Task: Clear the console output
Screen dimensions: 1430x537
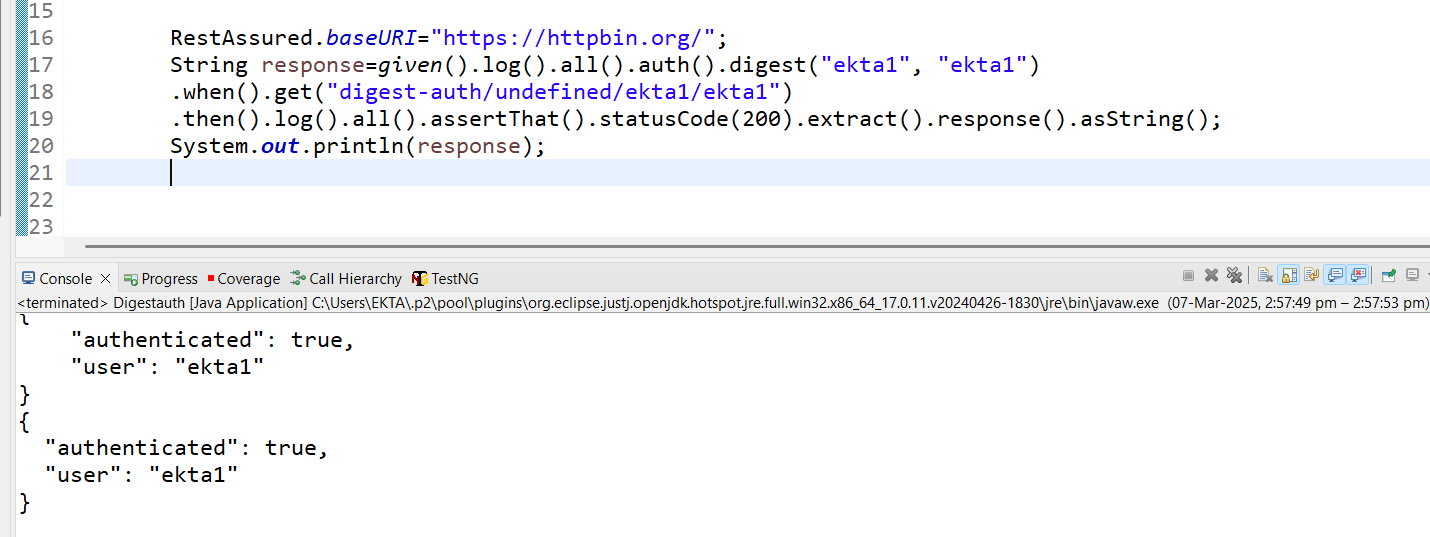Action: 1265,275
